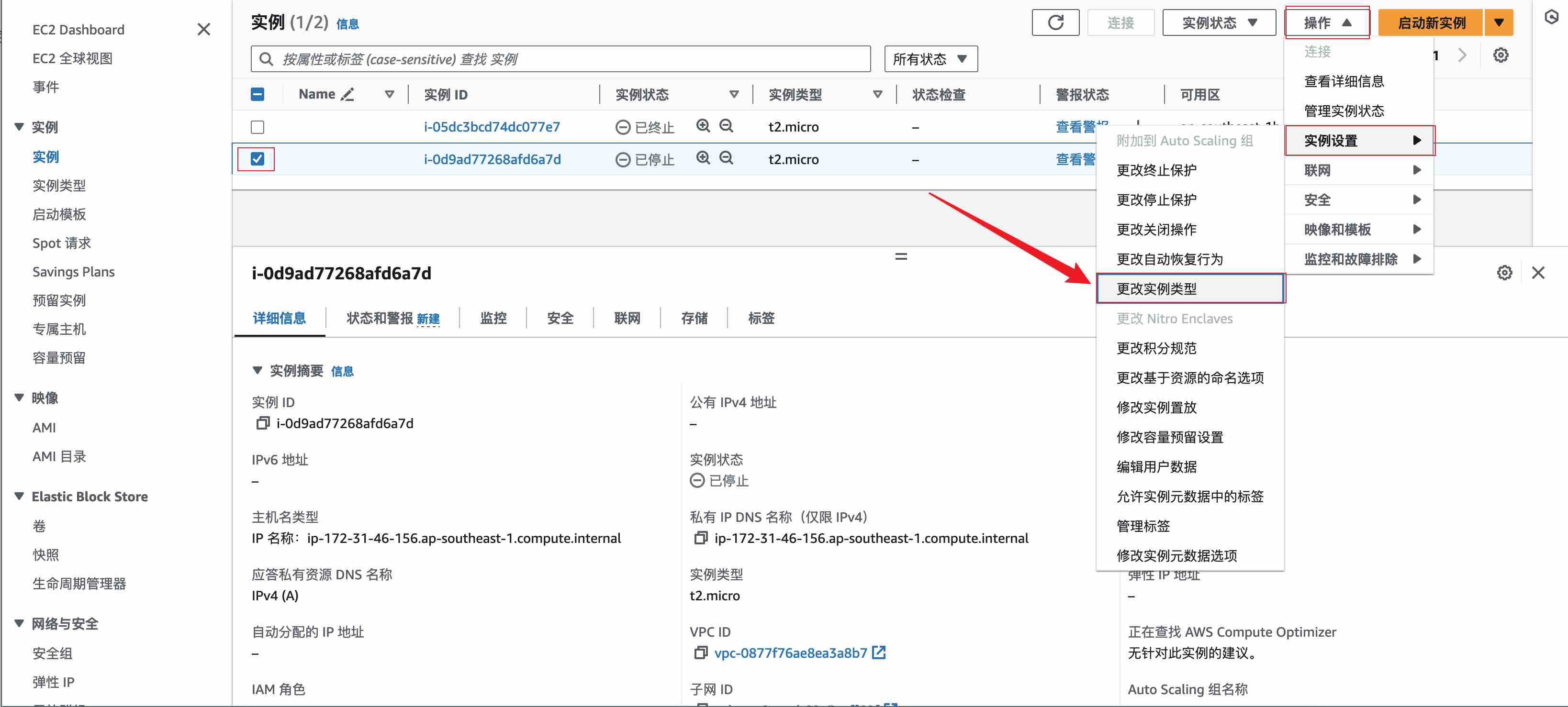This screenshot has height=707, width=1568.
Task: Zoom in on the stopped instance state
Action: coord(703,159)
